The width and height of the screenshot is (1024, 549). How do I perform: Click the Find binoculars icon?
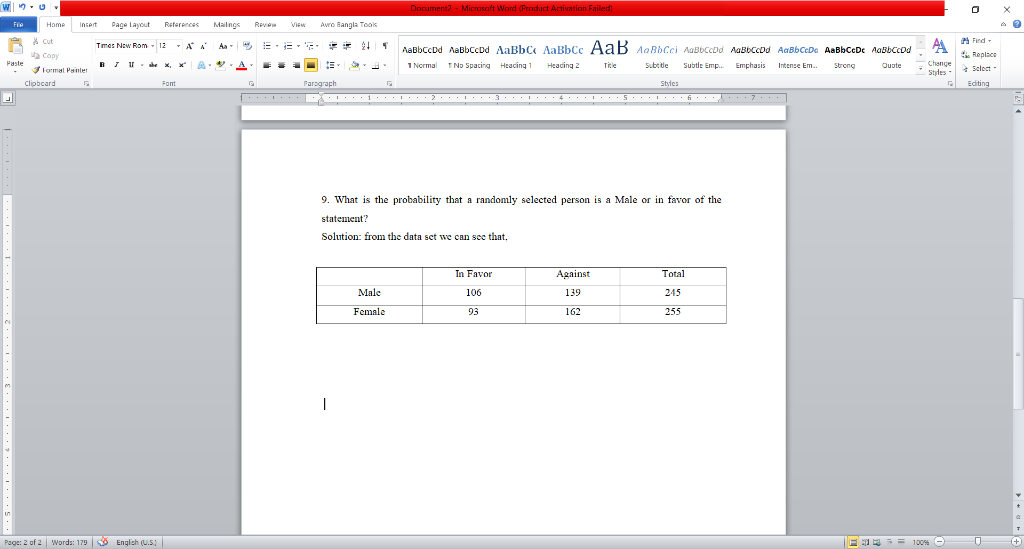pyautogui.click(x=965, y=40)
